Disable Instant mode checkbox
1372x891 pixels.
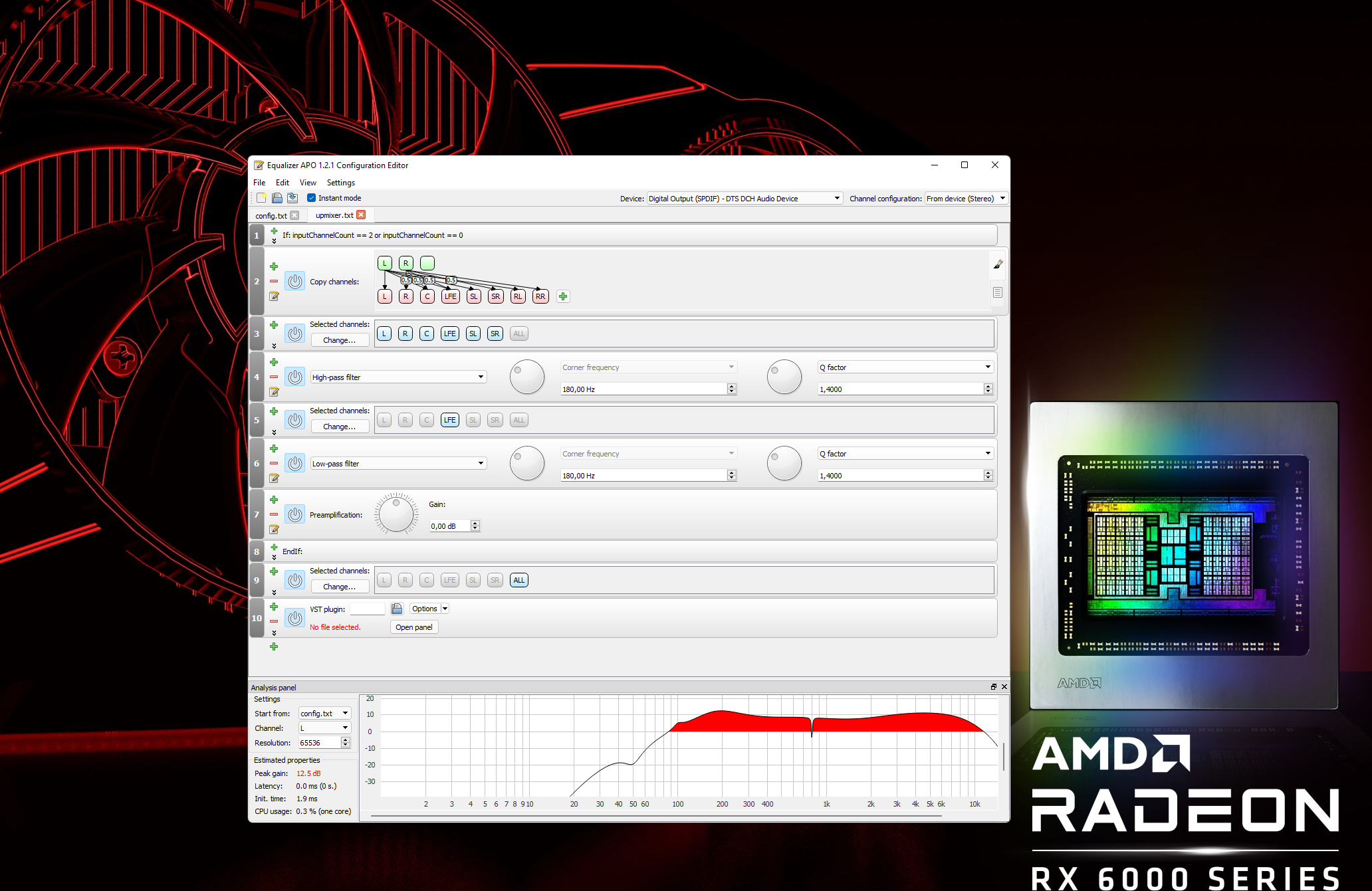click(x=311, y=198)
